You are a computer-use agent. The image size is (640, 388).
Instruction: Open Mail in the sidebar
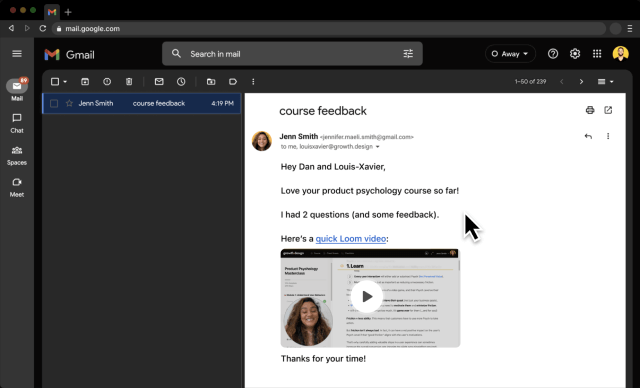coord(17,89)
